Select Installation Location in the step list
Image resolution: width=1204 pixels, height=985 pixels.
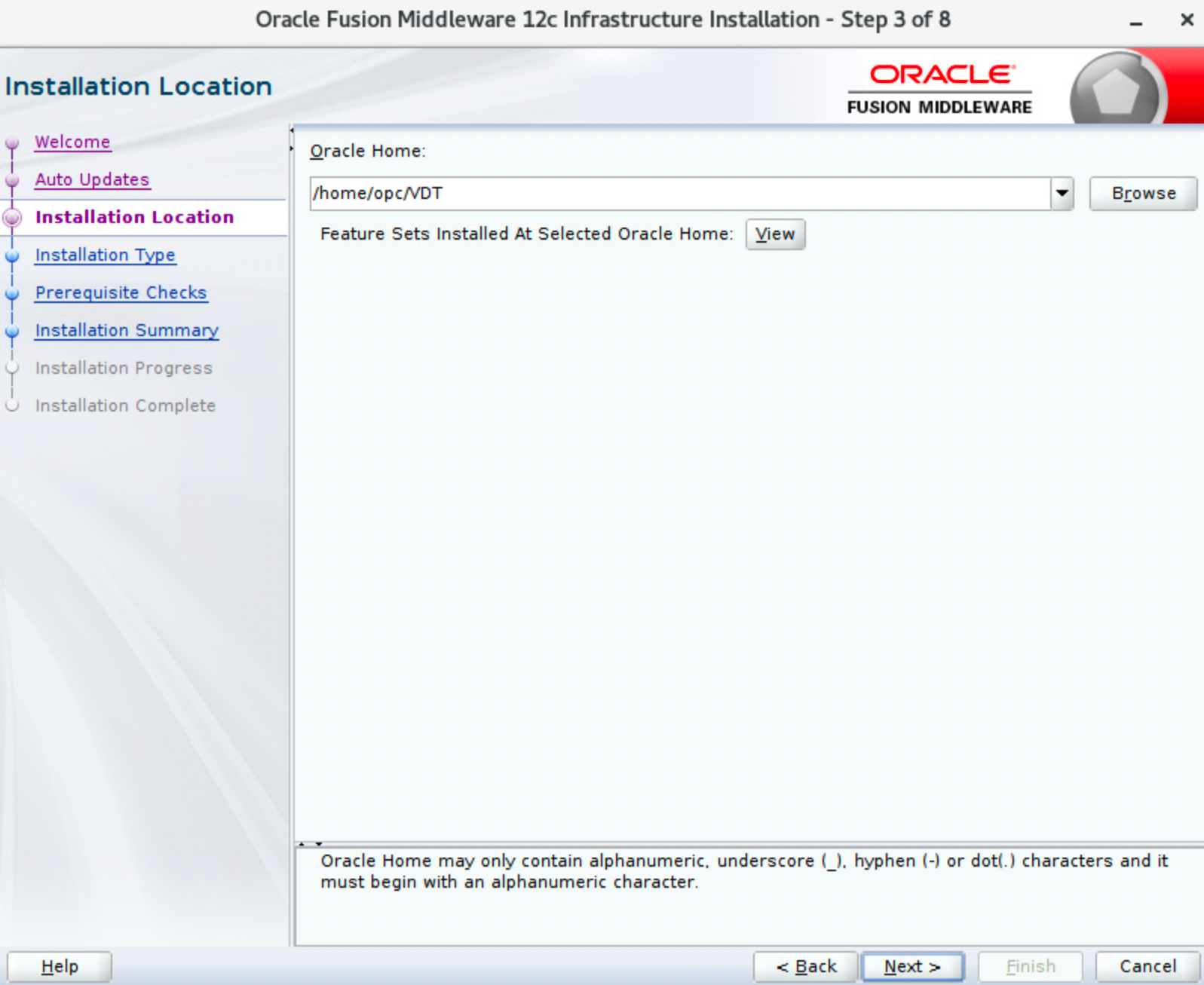(x=134, y=218)
